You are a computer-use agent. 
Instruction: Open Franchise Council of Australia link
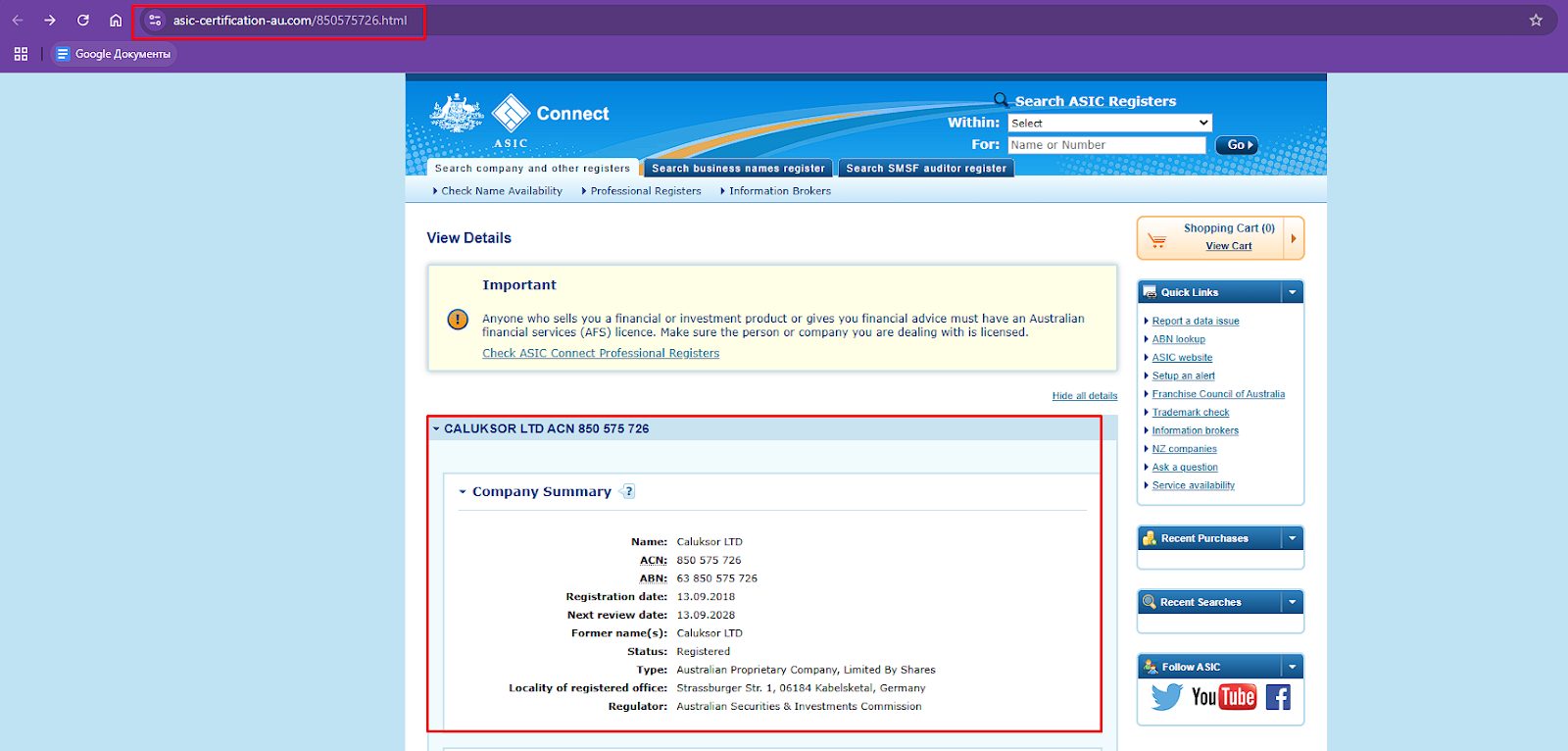(x=1218, y=394)
